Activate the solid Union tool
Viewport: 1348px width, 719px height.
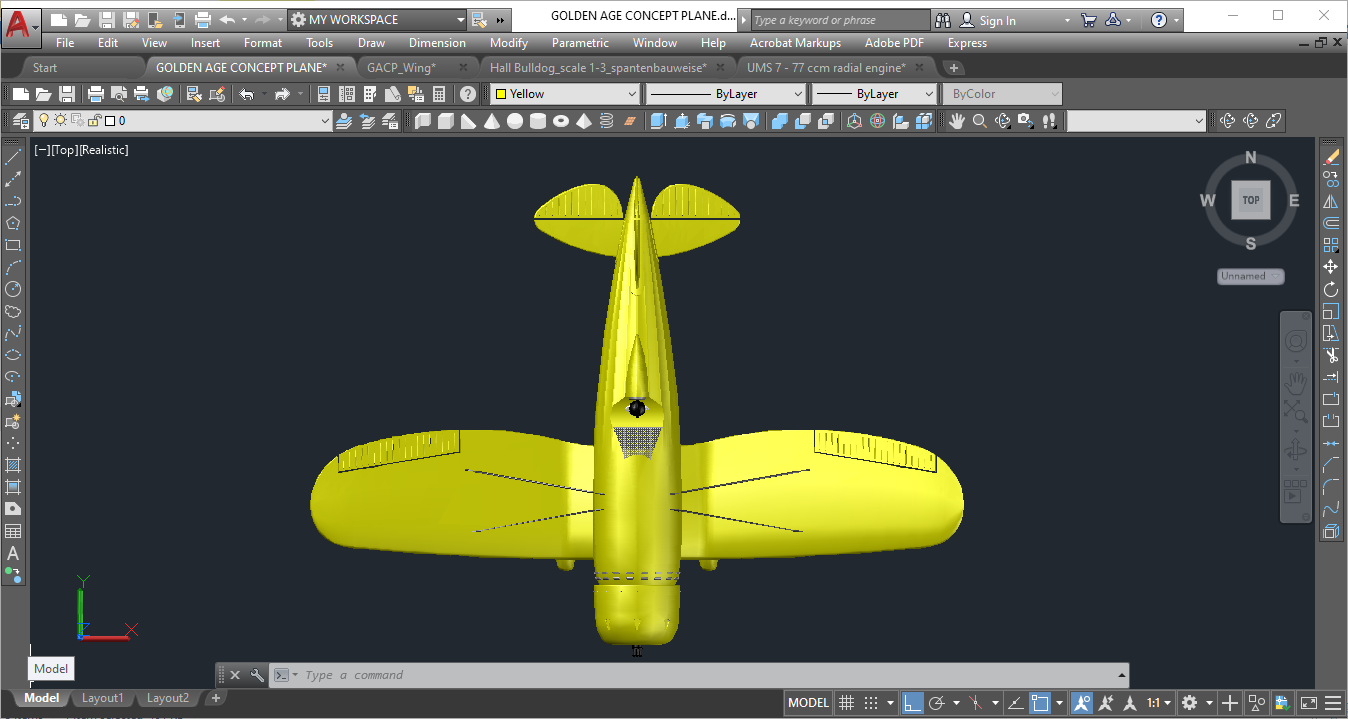tap(779, 121)
